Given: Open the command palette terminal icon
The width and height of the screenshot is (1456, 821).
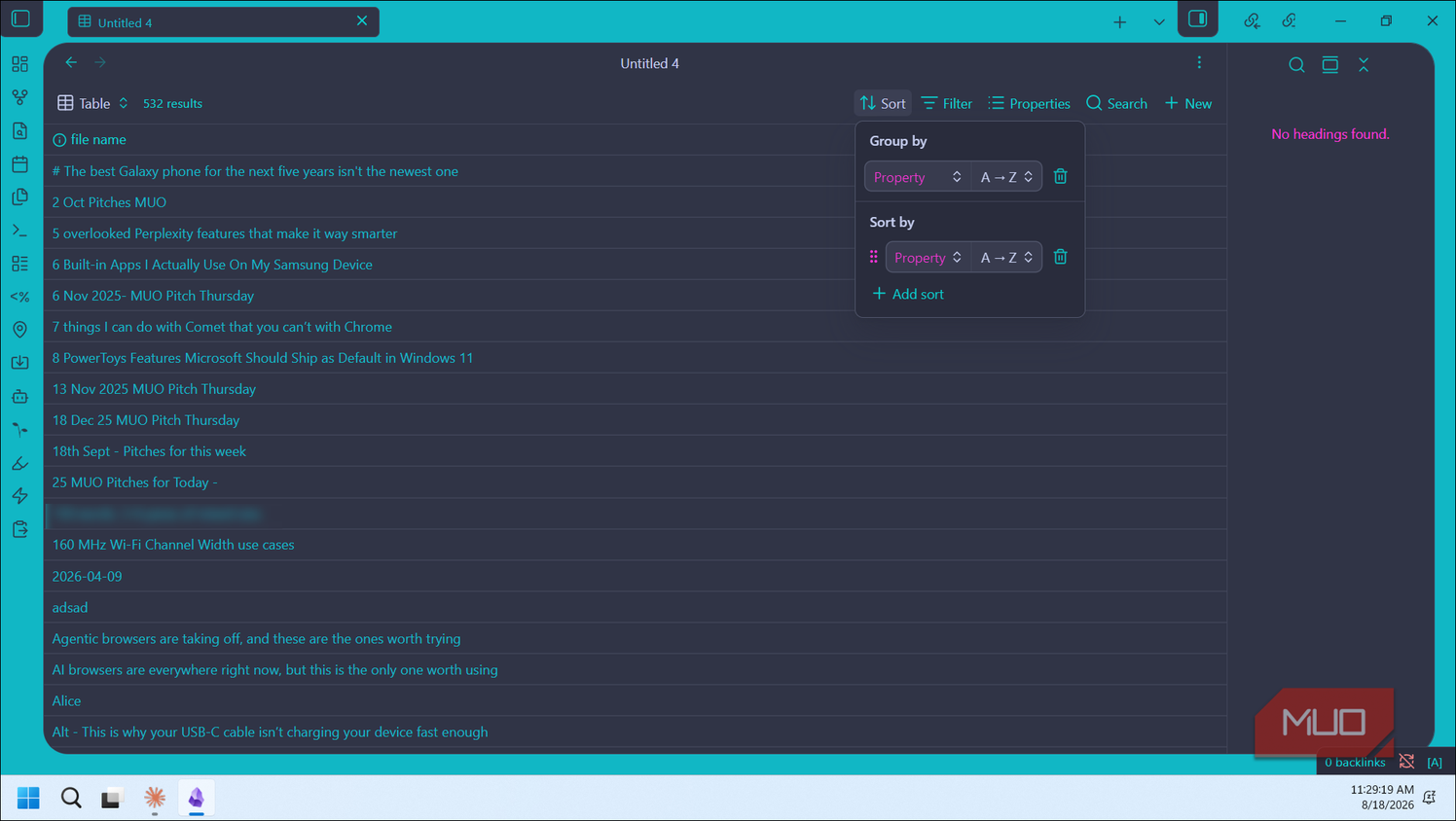Looking at the screenshot, I should (x=19, y=231).
